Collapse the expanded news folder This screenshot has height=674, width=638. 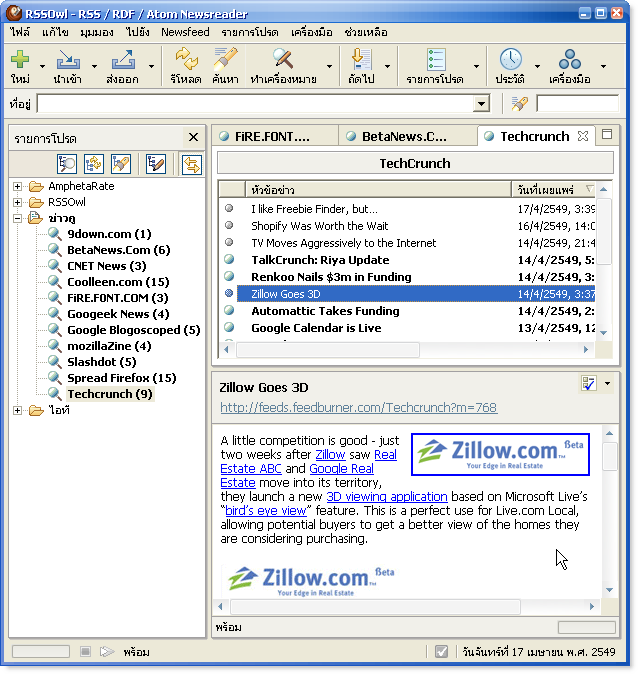(x=17, y=218)
